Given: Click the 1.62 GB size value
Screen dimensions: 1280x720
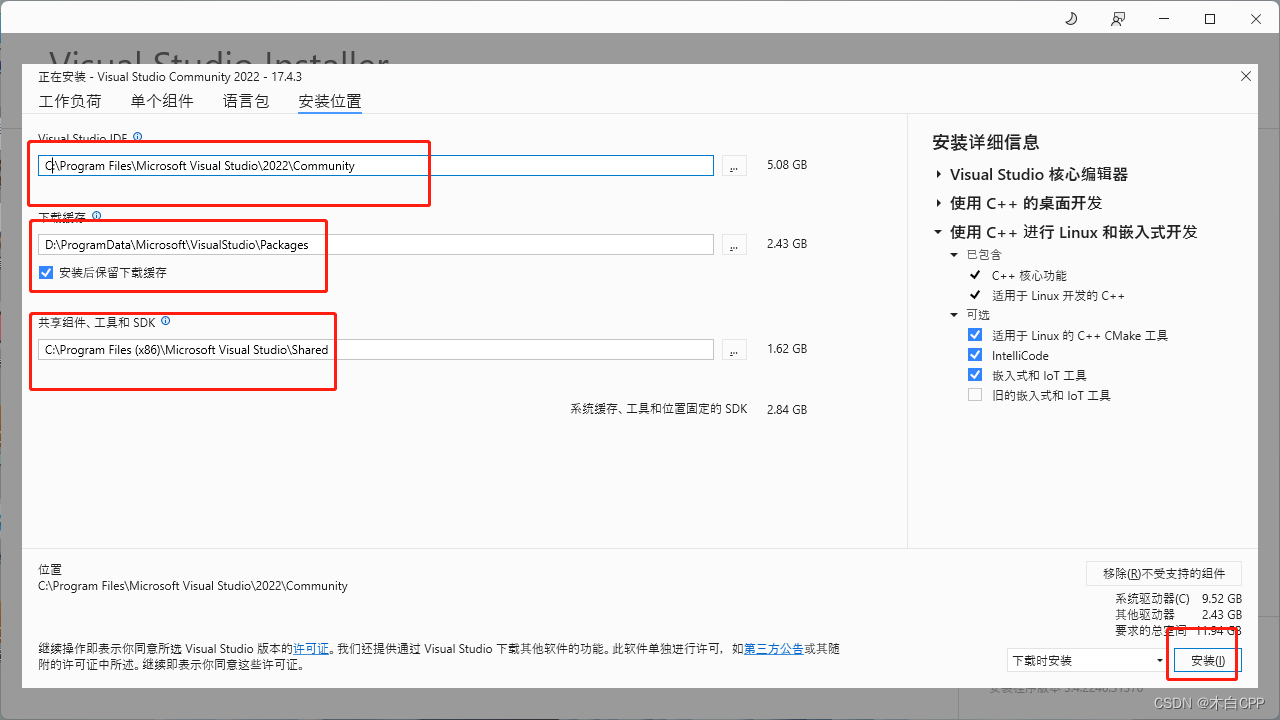Looking at the screenshot, I should coord(786,349).
